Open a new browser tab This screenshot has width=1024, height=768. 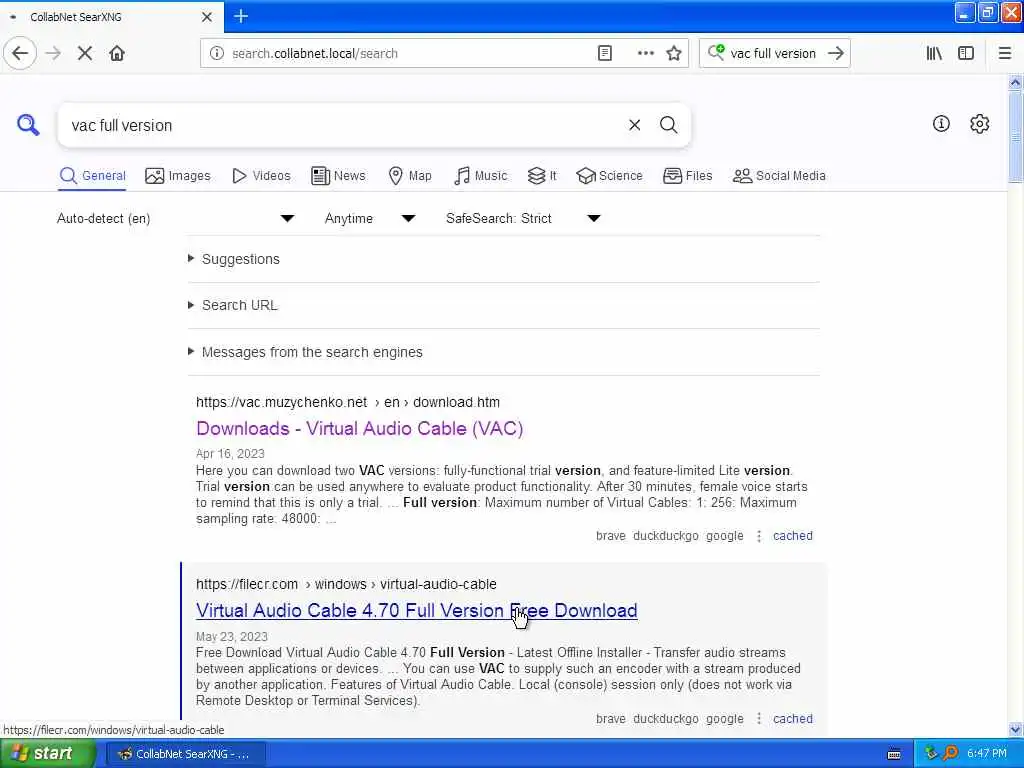[x=241, y=16]
